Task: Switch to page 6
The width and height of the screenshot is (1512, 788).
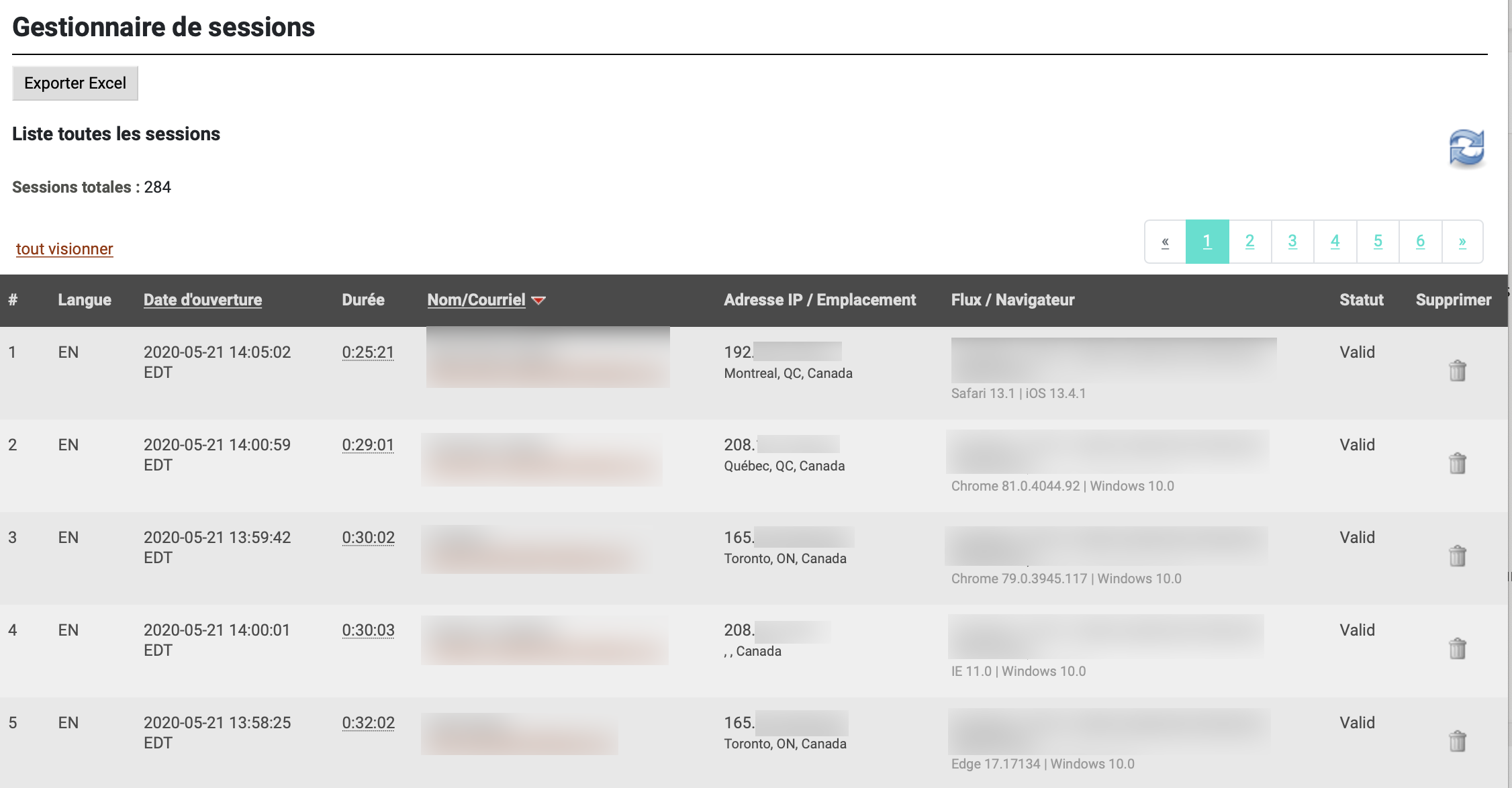Action: (x=1421, y=241)
